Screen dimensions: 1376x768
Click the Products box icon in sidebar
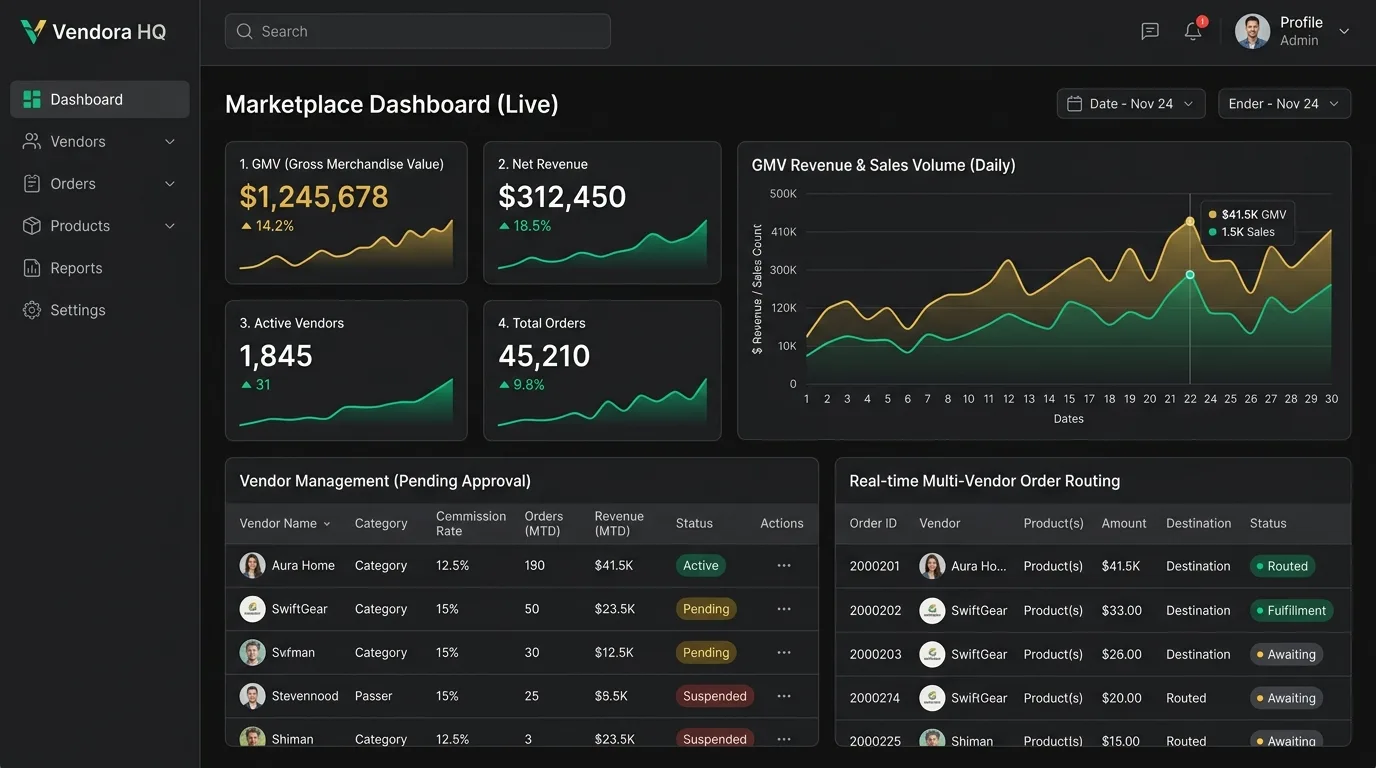coord(32,226)
